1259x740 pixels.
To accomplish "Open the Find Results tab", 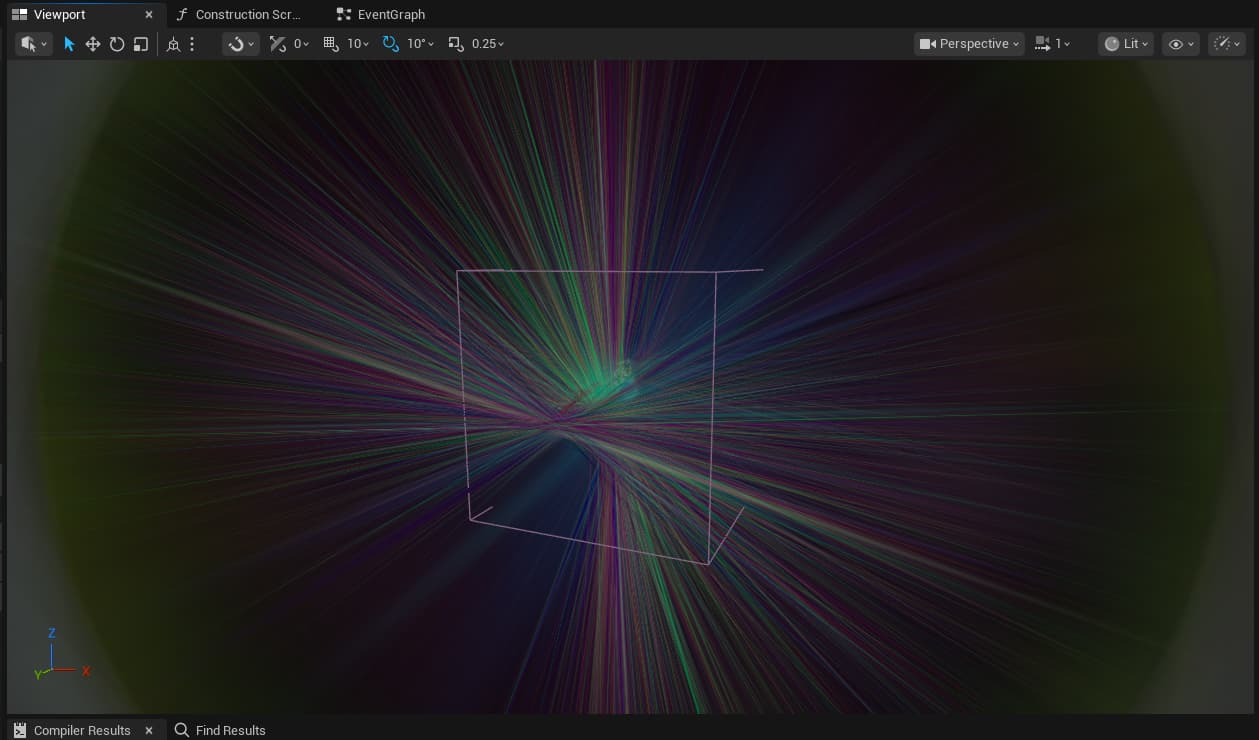I will point(230,730).
